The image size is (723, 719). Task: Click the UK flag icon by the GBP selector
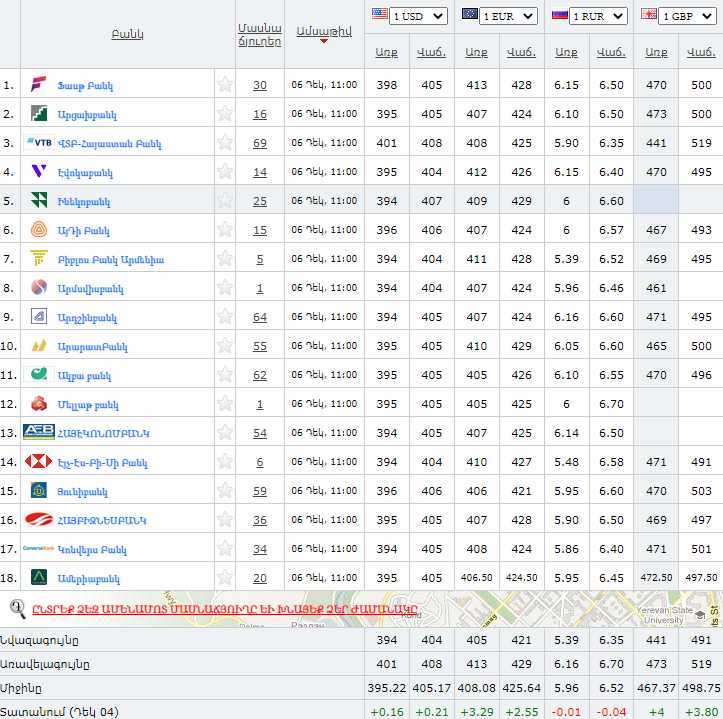(x=649, y=13)
